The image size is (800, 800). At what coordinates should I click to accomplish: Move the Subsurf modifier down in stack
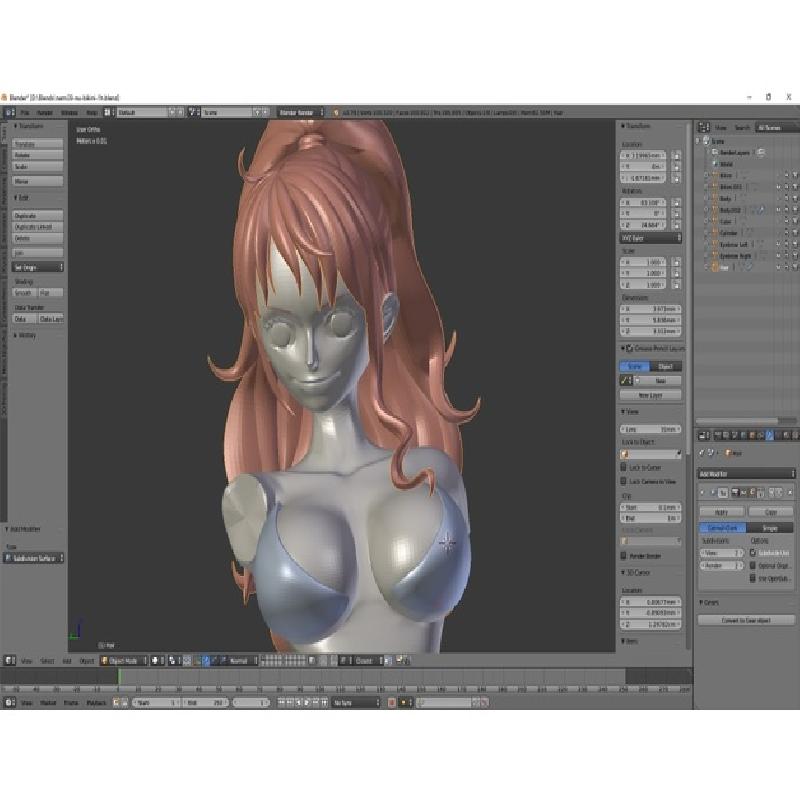point(779,492)
